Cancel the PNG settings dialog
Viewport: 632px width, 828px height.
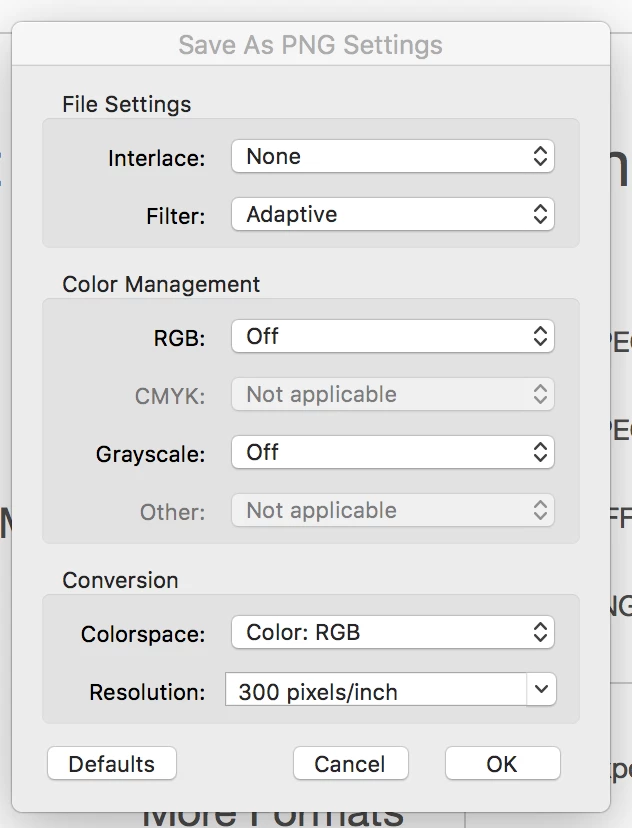pyautogui.click(x=350, y=764)
